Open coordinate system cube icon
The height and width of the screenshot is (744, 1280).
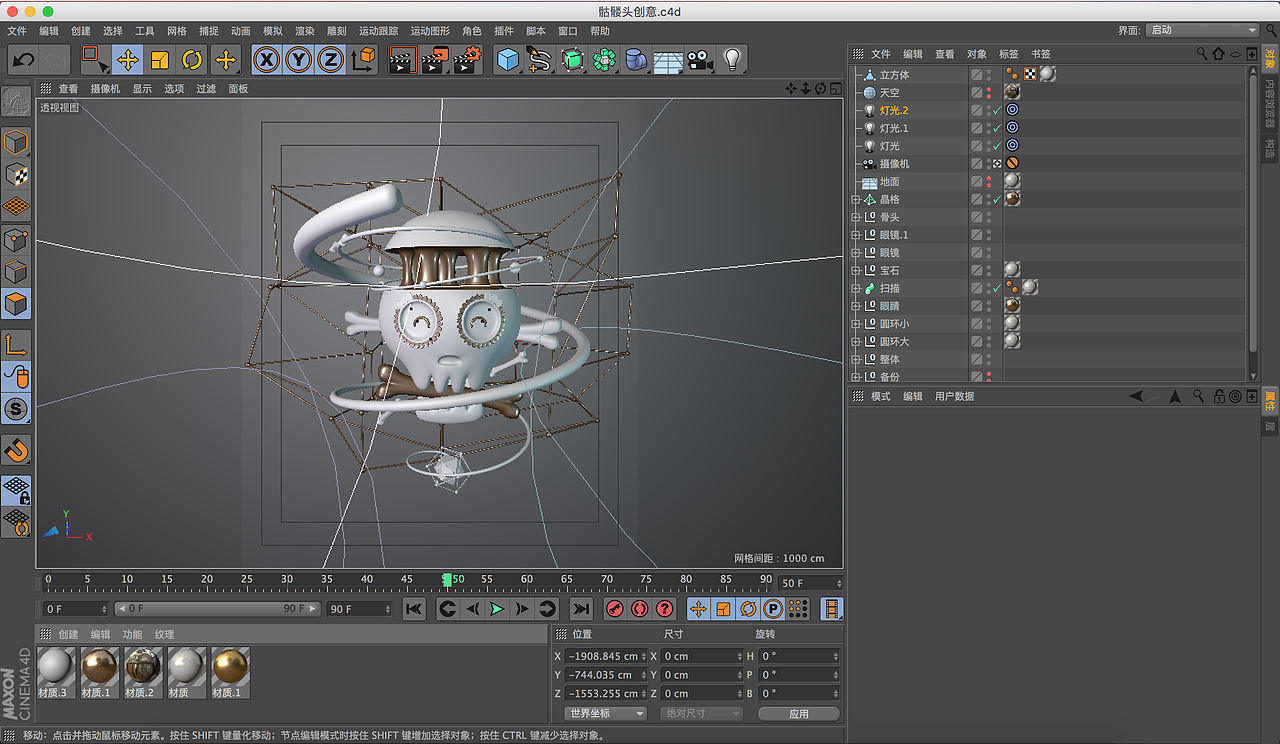(x=363, y=60)
